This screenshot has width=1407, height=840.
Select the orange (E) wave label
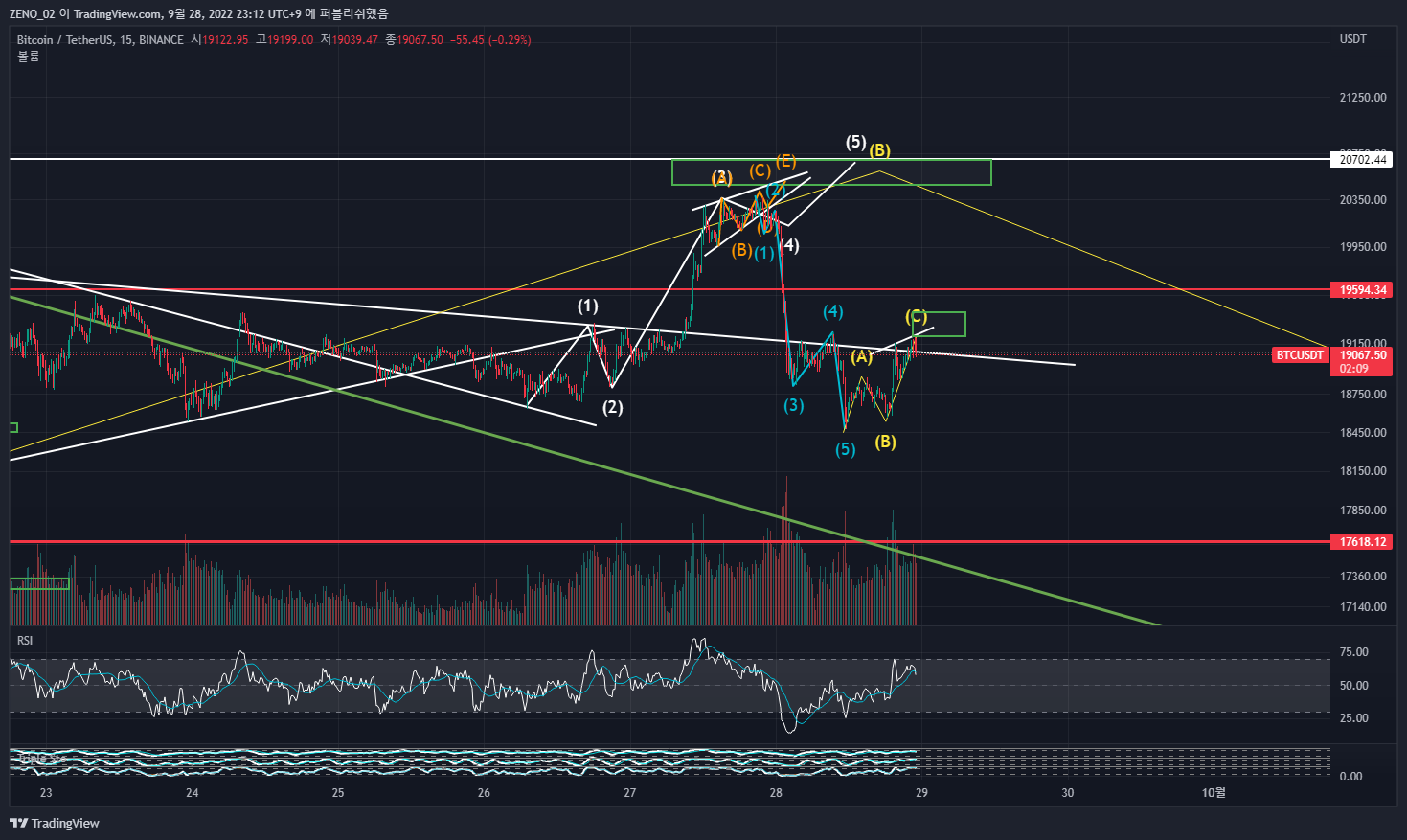(x=785, y=161)
